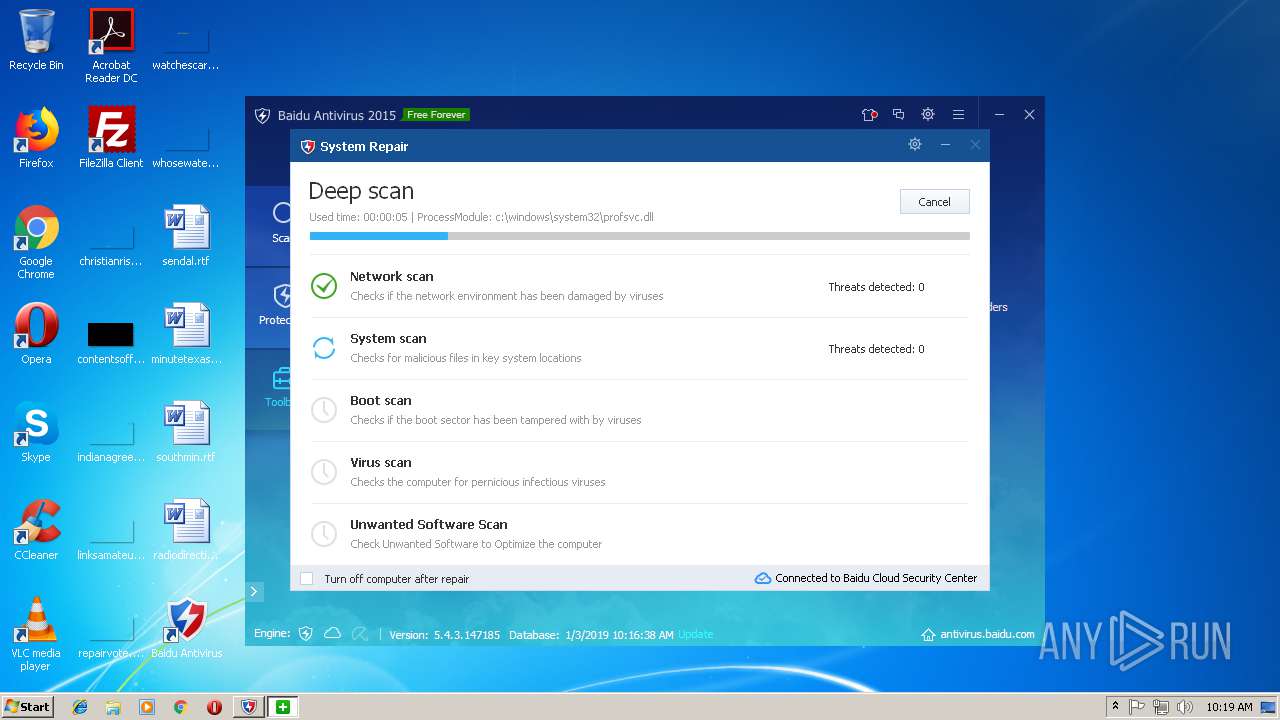1280x720 pixels.
Task: Open the Skype desktop shortcut
Action: [36, 432]
